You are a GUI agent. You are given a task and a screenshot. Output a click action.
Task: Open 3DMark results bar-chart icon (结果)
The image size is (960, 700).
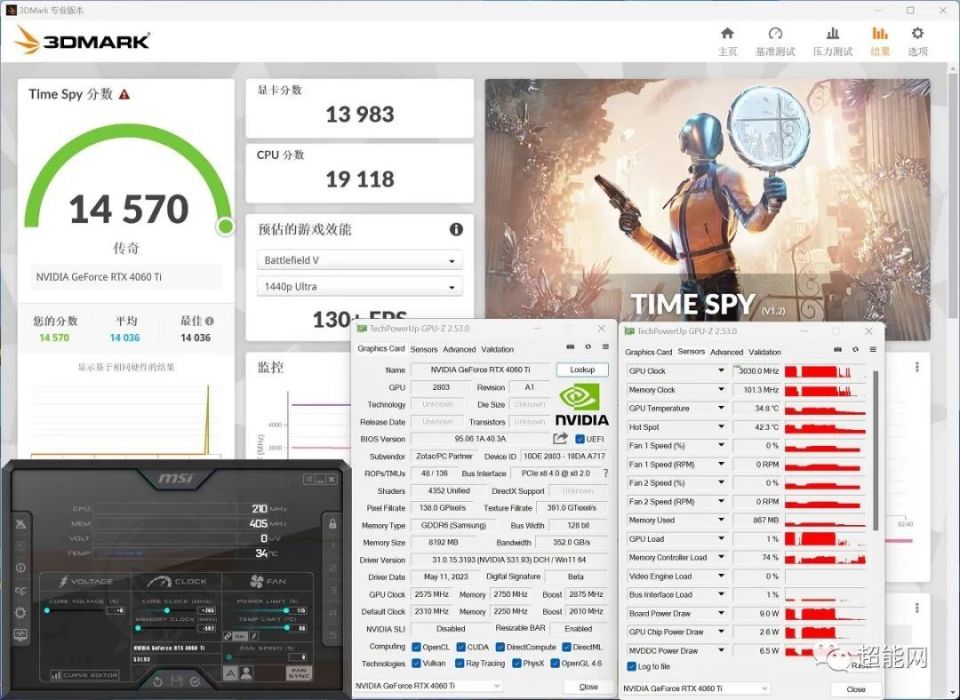tap(880, 33)
